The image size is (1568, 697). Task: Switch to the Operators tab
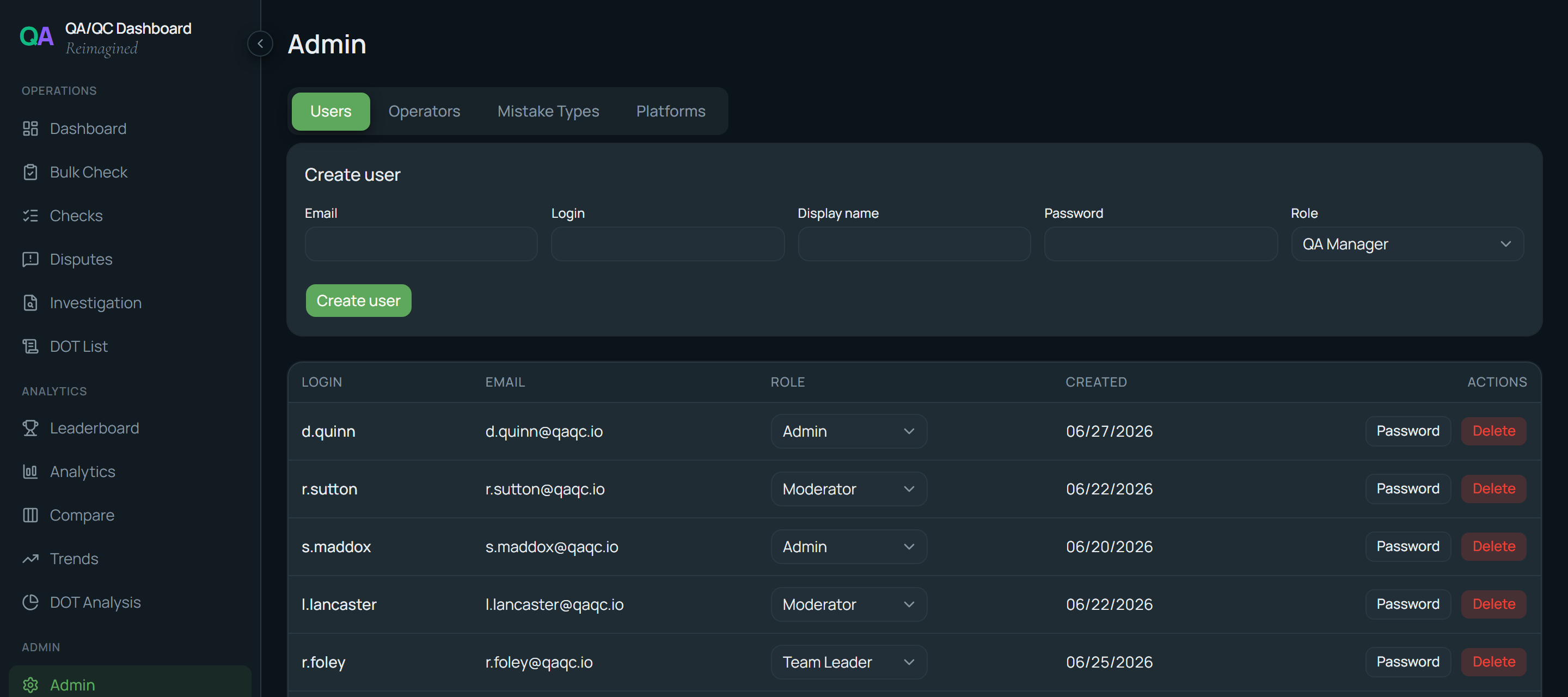point(424,112)
